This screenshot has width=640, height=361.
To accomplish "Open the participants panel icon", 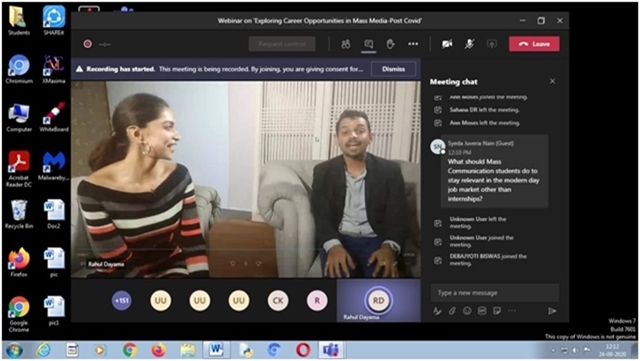I will click(346, 44).
